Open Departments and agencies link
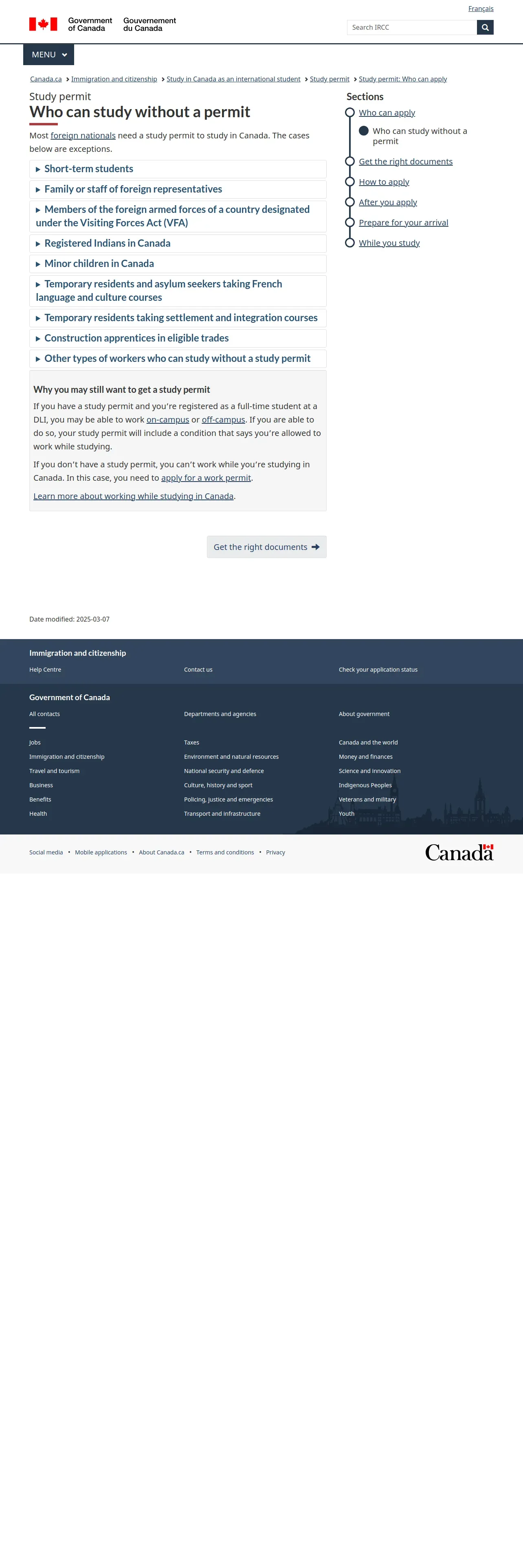The image size is (523, 1568). (x=220, y=714)
